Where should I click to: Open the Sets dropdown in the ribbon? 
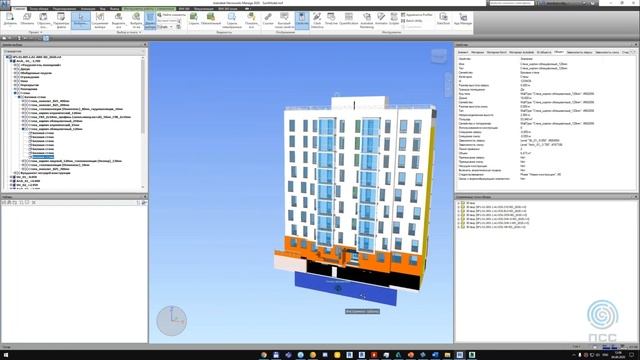coord(165,27)
